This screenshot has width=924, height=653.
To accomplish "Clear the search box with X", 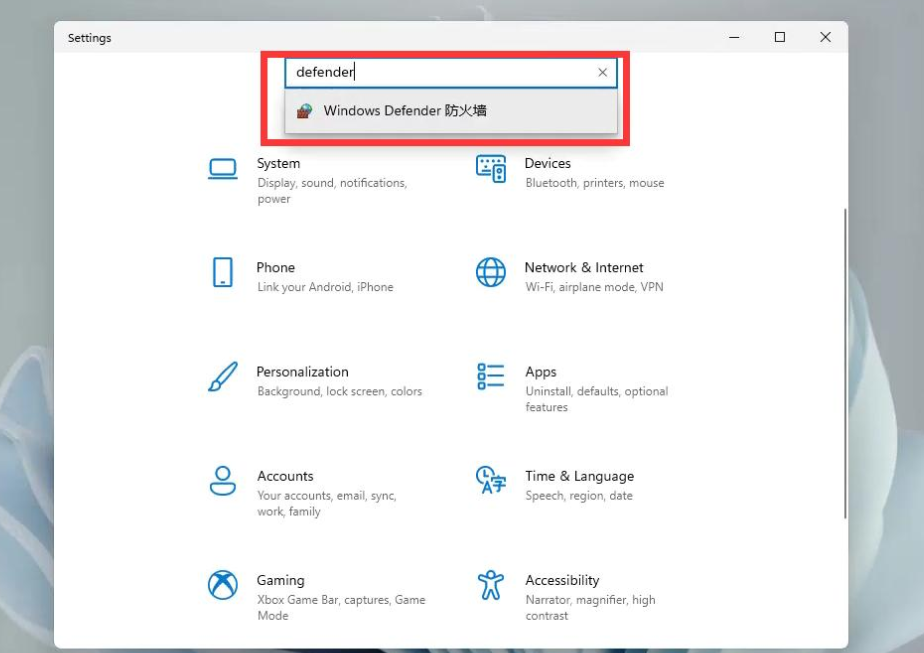I will point(602,72).
